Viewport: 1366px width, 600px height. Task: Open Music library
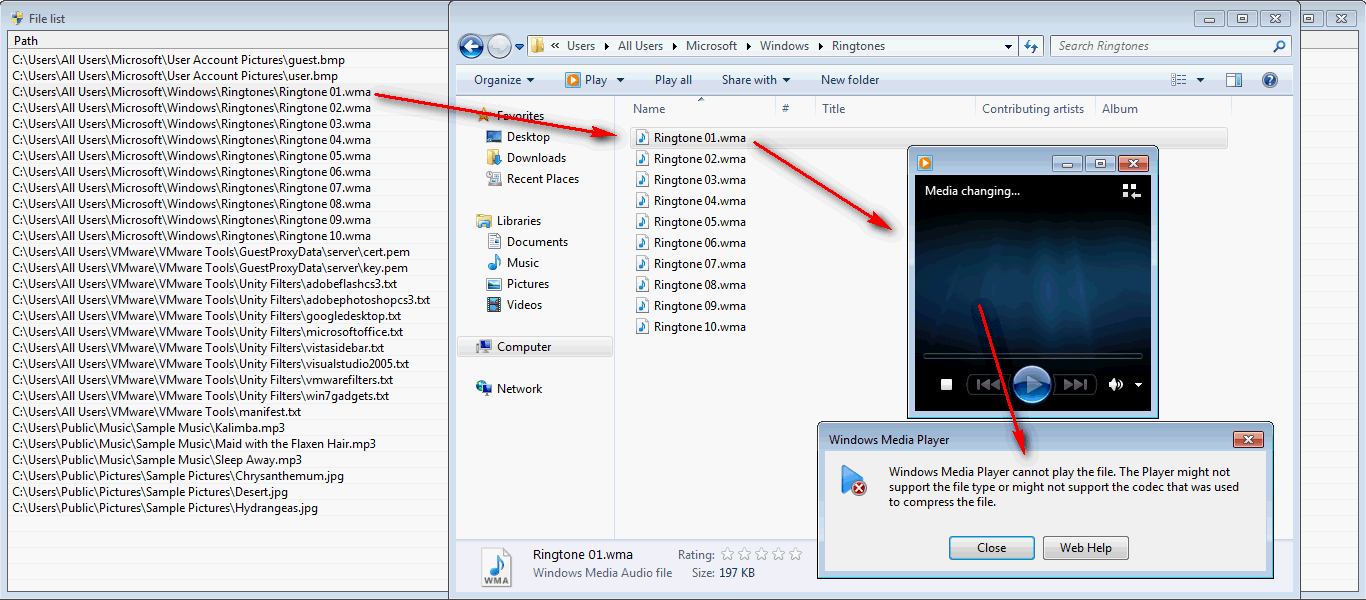pos(522,263)
